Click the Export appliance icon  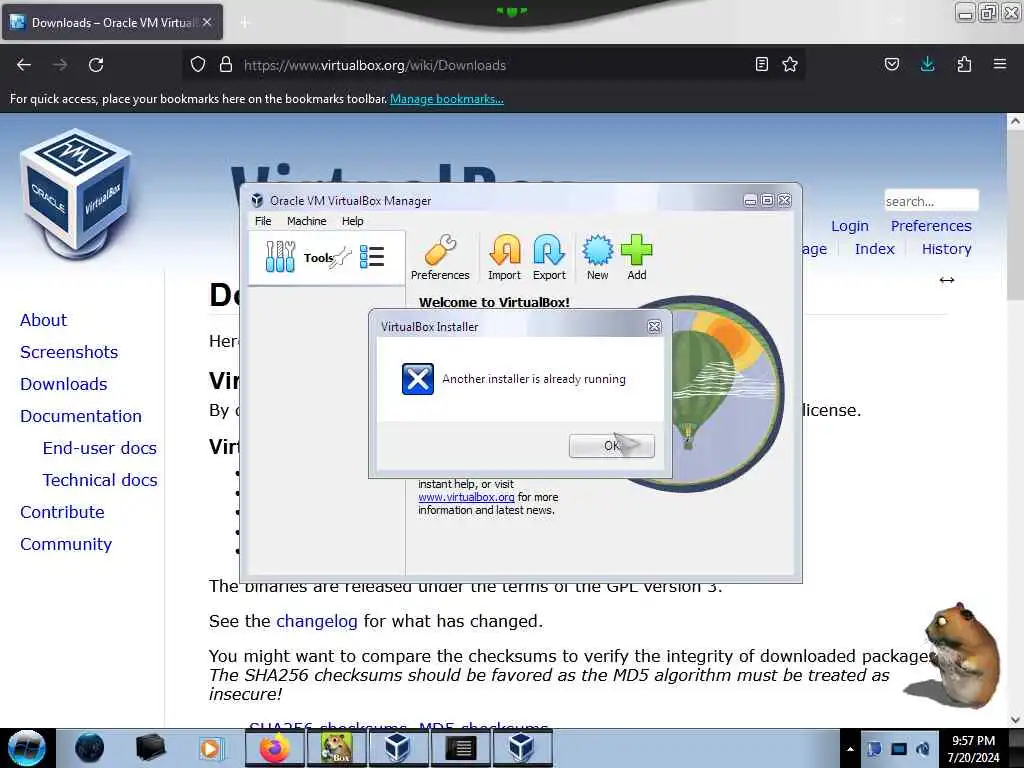click(549, 257)
